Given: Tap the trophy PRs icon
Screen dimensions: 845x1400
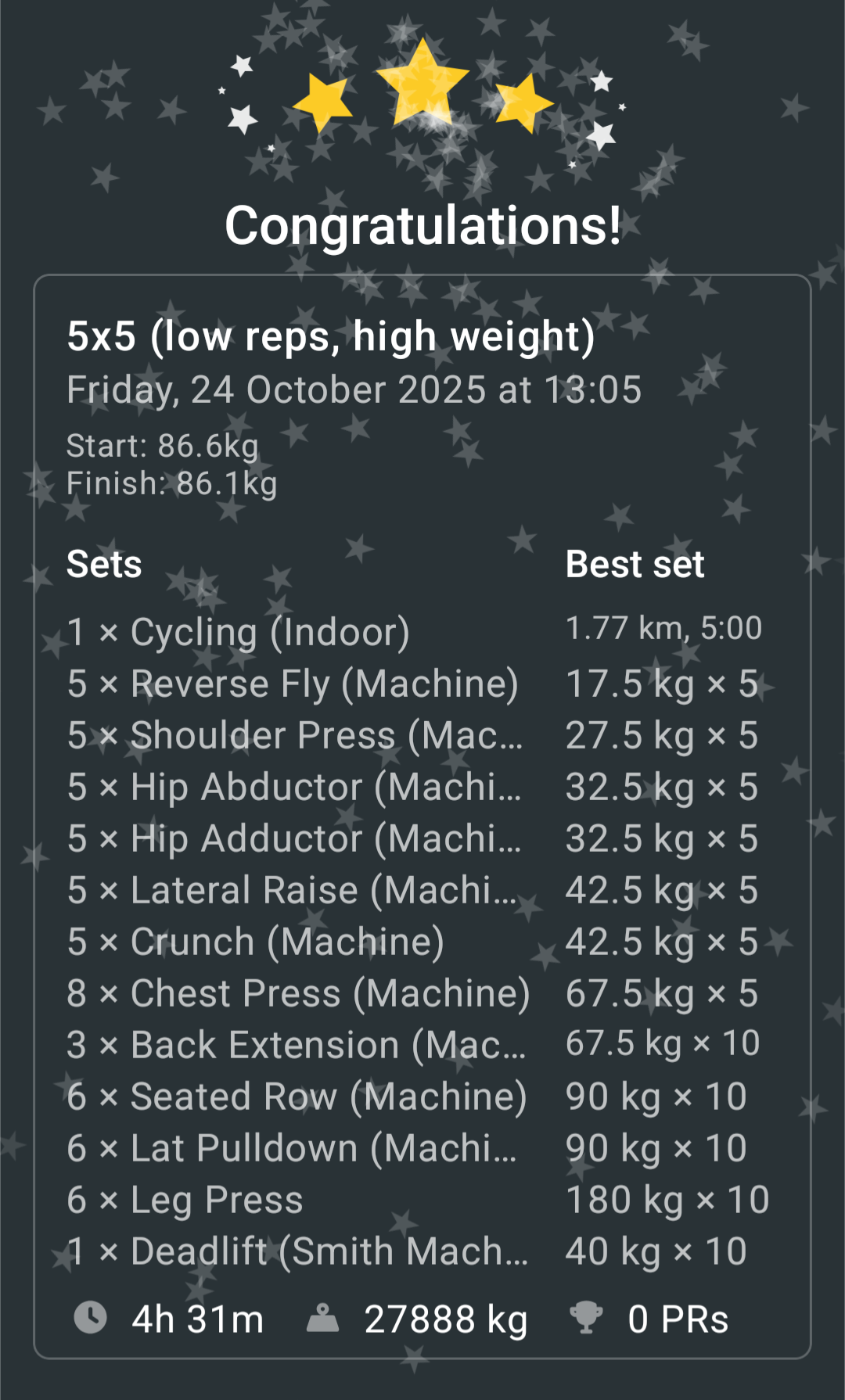Looking at the screenshot, I should [586, 1318].
